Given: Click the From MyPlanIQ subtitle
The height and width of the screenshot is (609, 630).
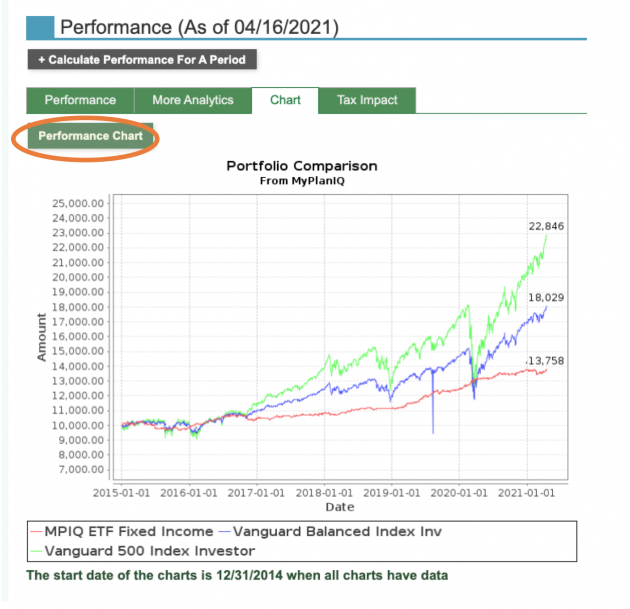Looking at the screenshot, I should (x=302, y=181).
